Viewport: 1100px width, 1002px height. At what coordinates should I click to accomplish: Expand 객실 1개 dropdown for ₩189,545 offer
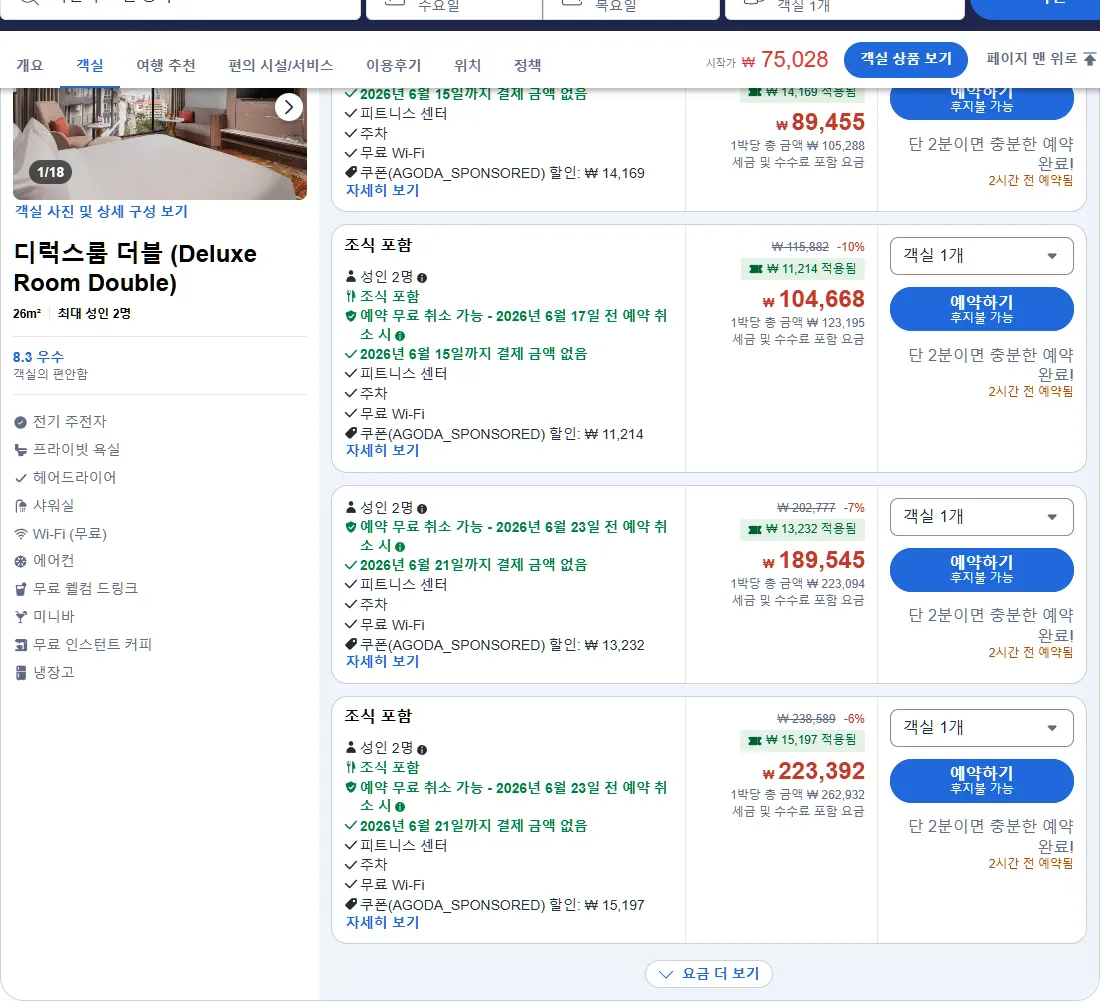[981, 517]
